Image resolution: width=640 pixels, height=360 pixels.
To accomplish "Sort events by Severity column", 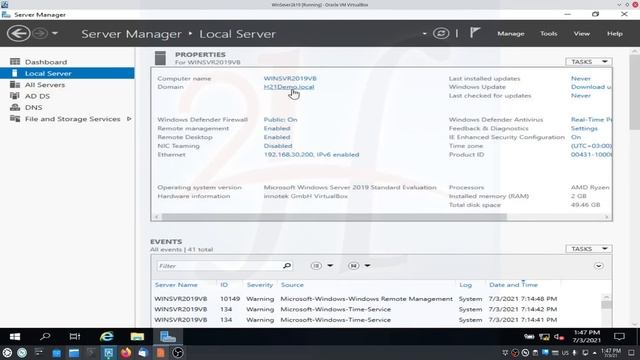I will [x=260, y=285].
